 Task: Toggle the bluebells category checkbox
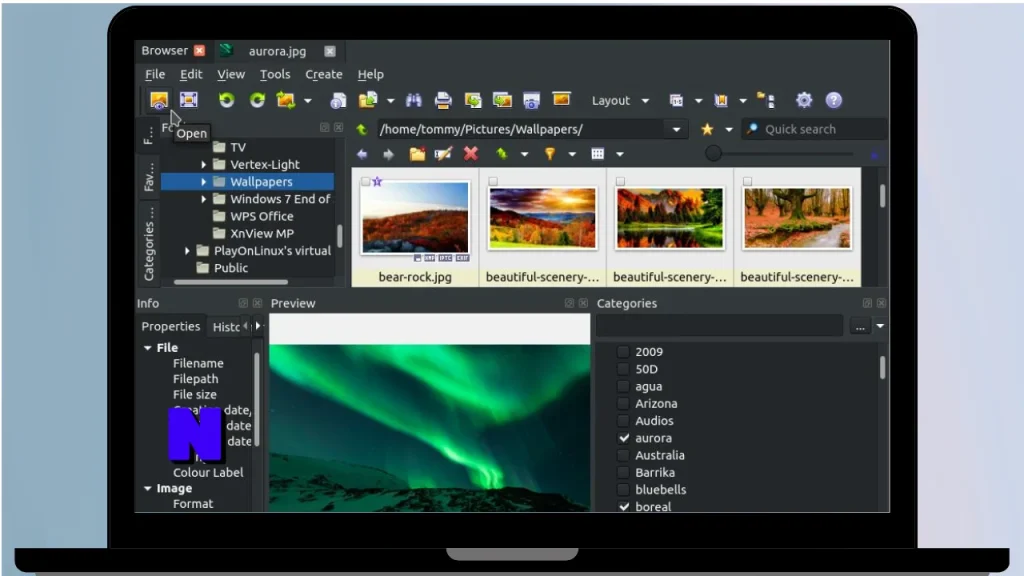[x=624, y=490]
